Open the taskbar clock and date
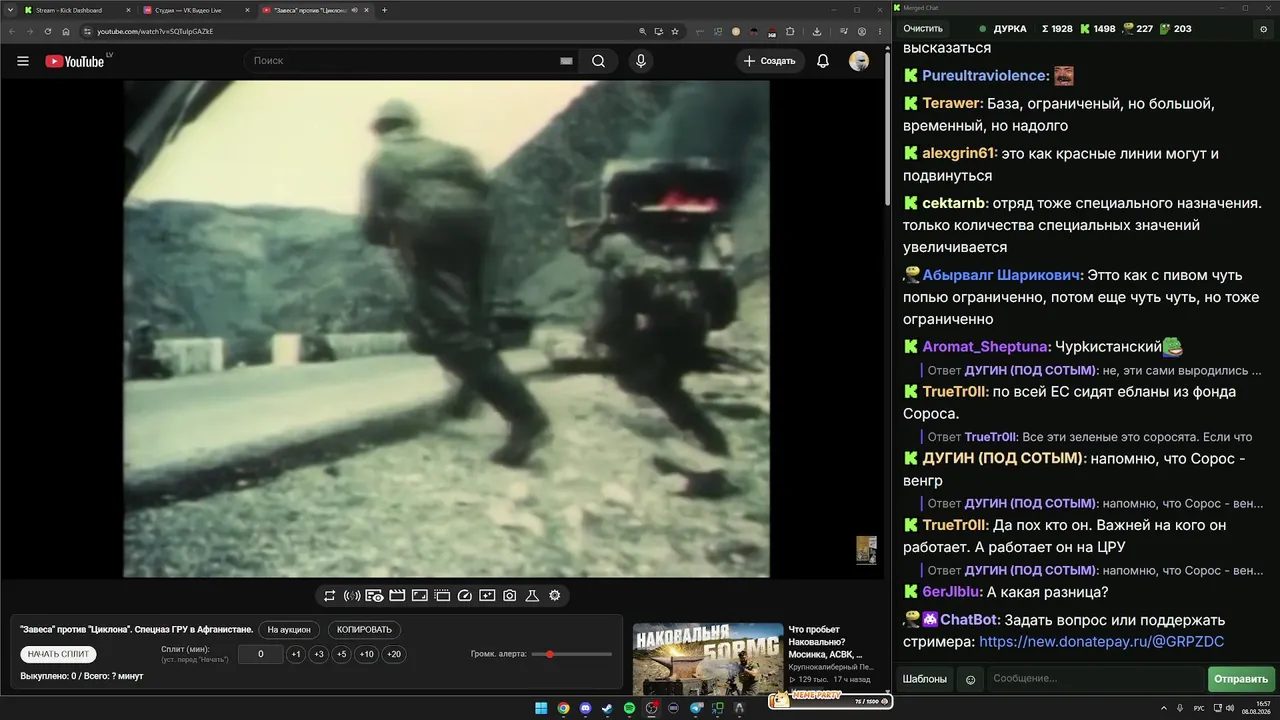The image size is (1280, 720). point(1255,708)
